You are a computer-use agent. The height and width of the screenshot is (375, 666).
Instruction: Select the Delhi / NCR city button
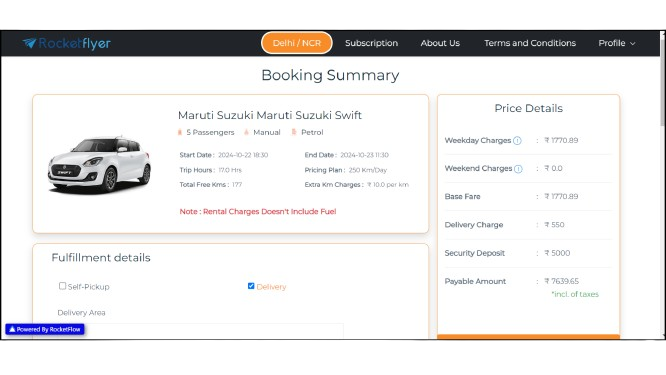point(296,43)
